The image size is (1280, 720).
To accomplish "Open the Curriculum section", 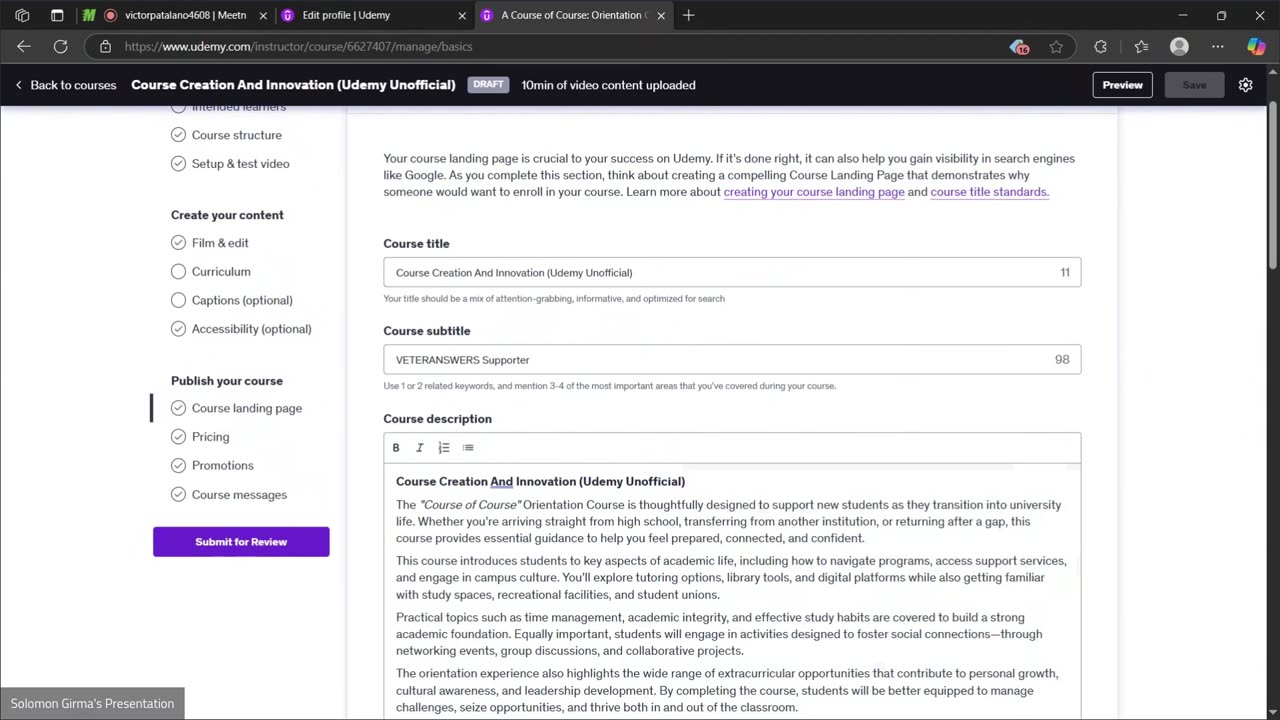I will pos(221,272).
